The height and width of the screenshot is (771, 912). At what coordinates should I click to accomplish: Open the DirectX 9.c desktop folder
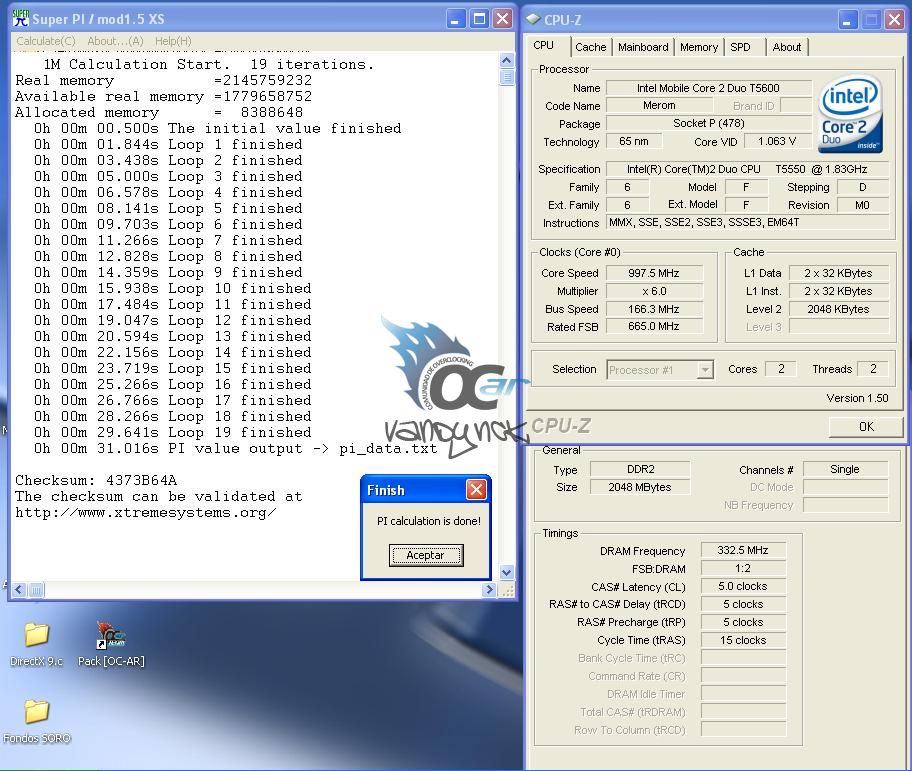(36, 643)
